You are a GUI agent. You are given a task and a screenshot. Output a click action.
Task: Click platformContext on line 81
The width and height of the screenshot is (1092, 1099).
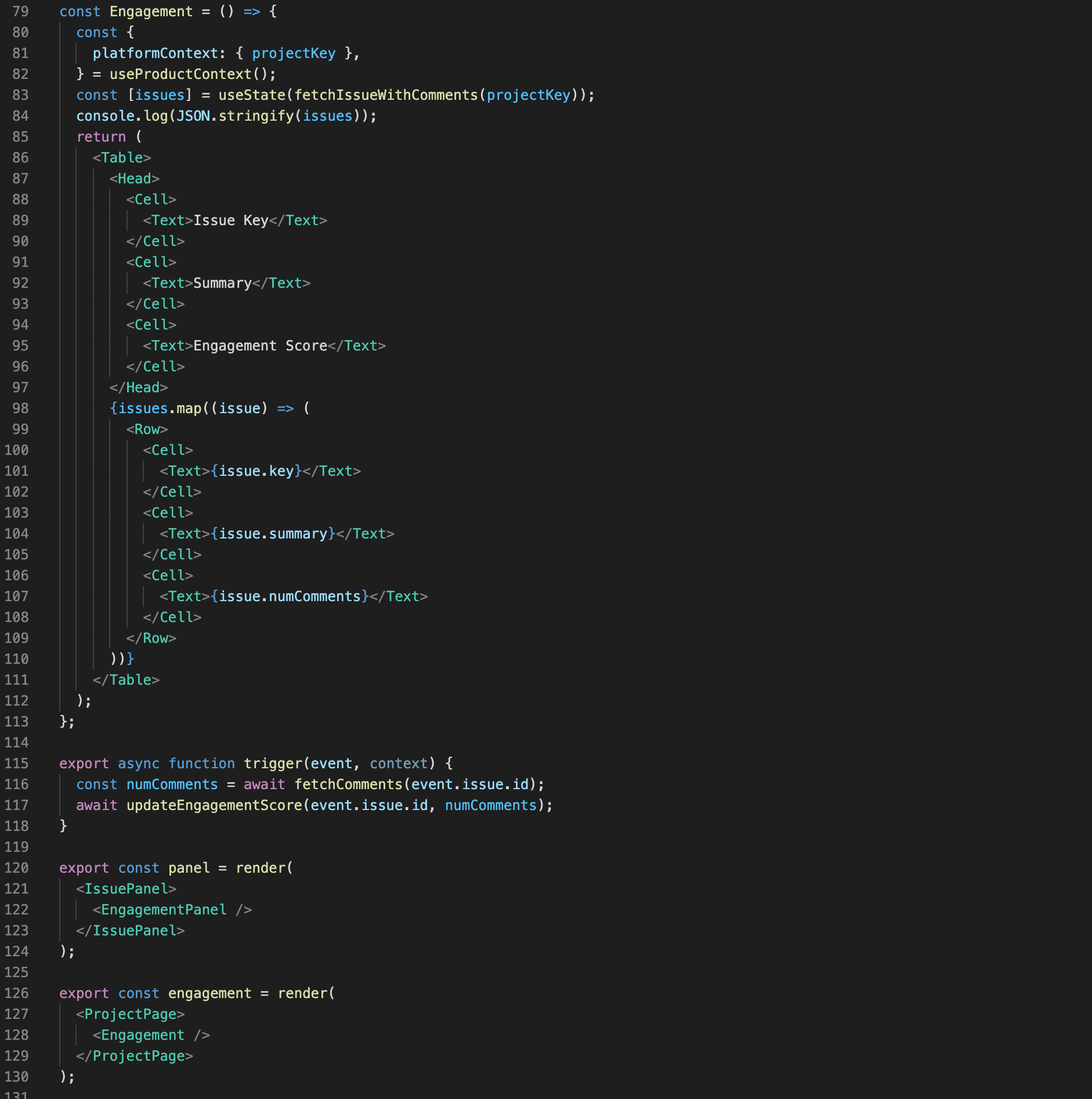pyautogui.click(x=155, y=53)
